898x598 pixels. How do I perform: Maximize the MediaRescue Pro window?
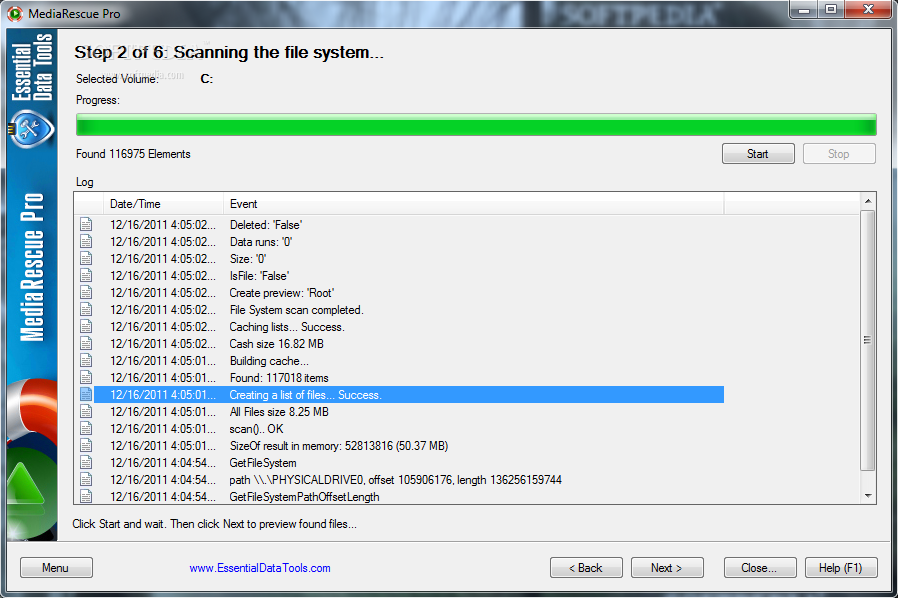click(x=830, y=9)
